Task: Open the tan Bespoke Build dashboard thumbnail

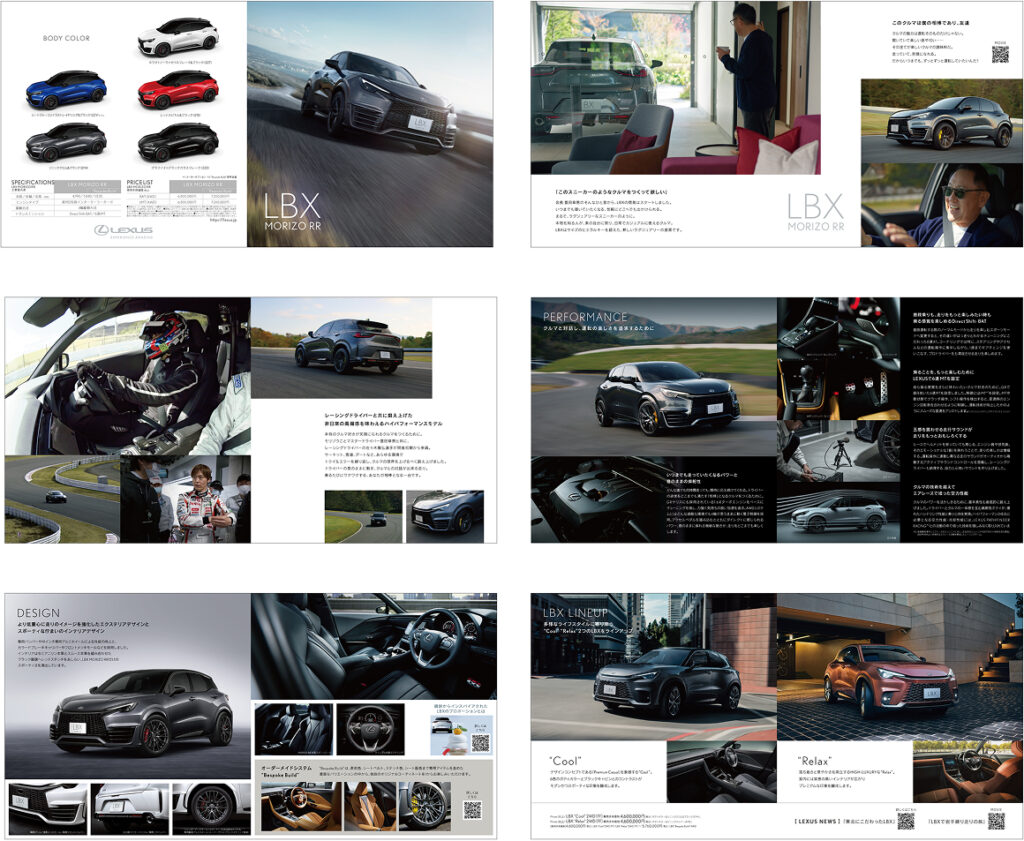Action: click(x=301, y=806)
